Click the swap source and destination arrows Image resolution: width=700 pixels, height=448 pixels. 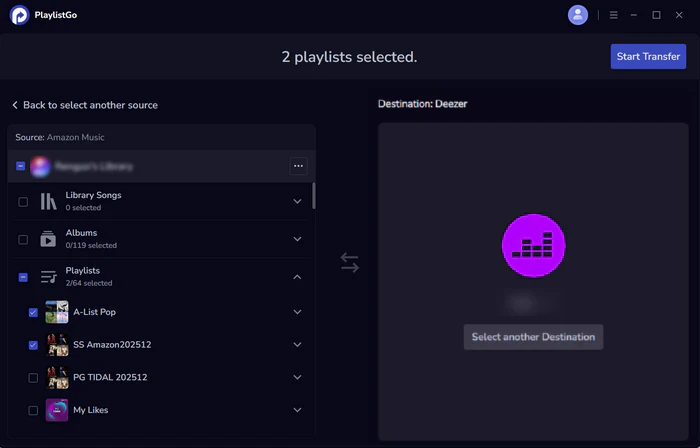(x=350, y=262)
